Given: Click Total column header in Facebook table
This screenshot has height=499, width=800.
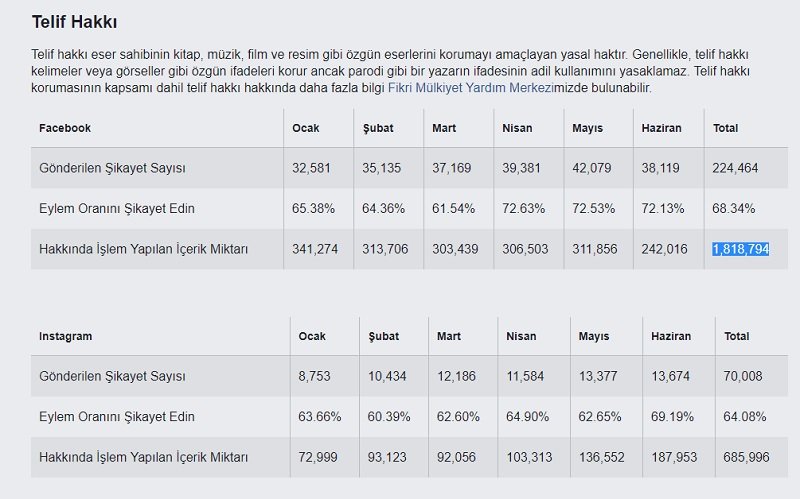Looking at the screenshot, I should pyautogui.click(x=725, y=128).
